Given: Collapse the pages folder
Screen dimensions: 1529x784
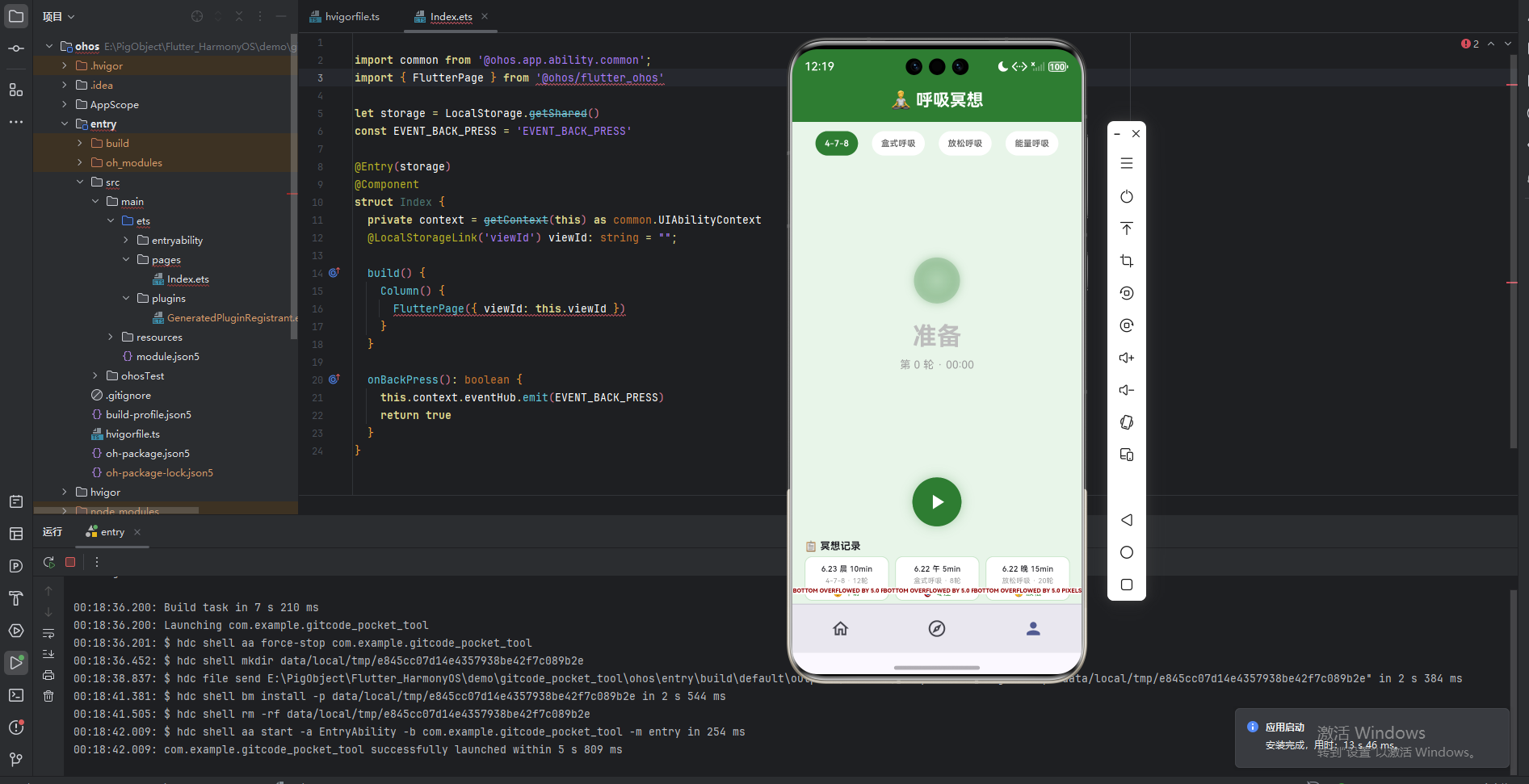Looking at the screenshot, I should [x=126, y=259].
